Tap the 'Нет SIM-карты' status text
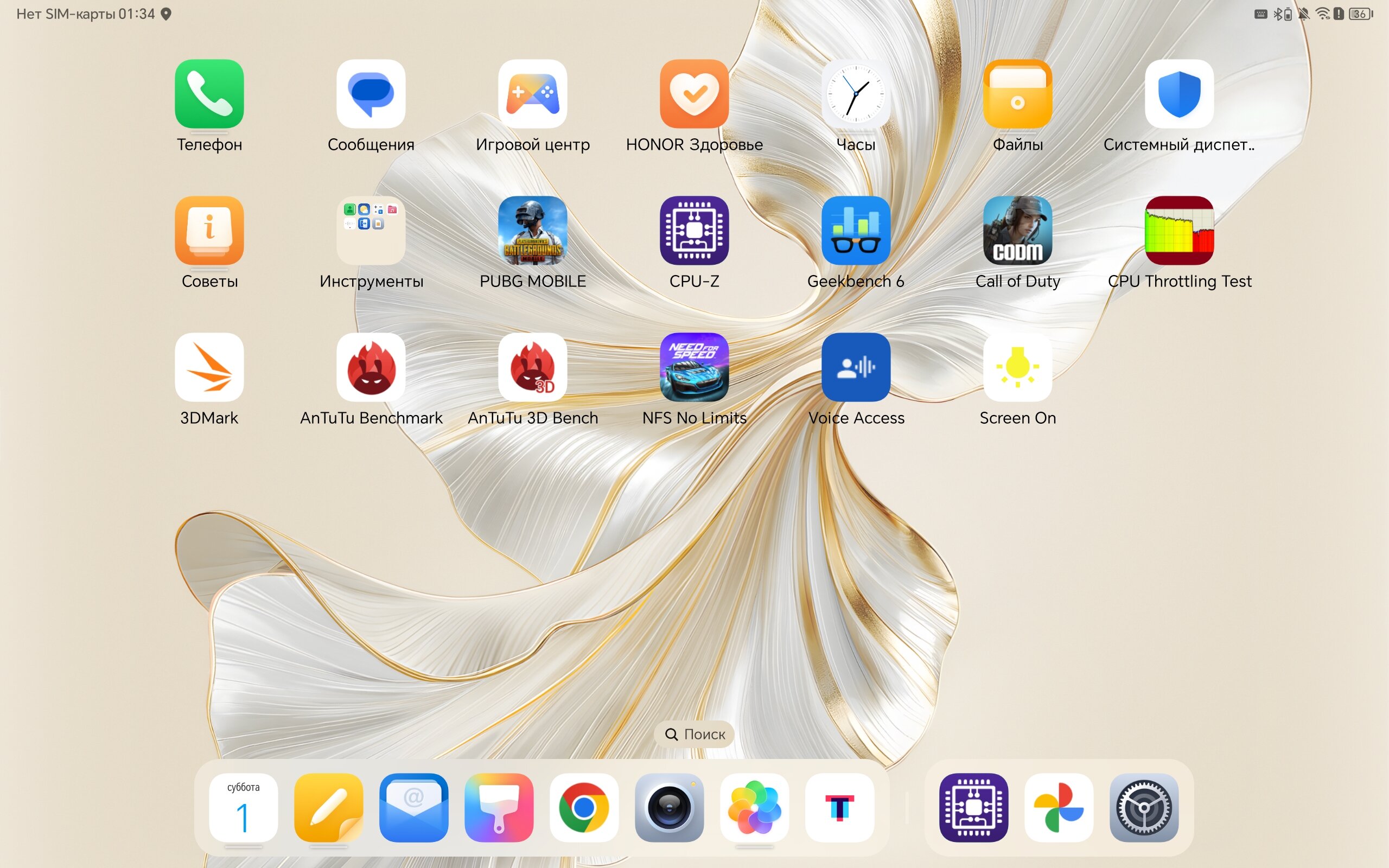Image resolution: width=1389 pixels, height=868 pixels. click(66, 14)
